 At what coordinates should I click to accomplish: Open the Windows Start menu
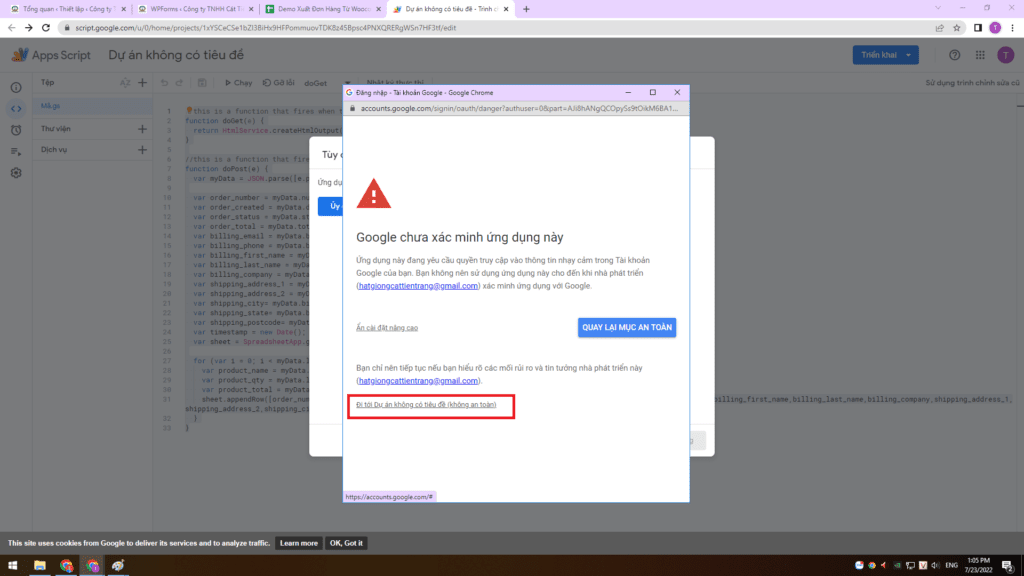[x=12, y=566]
